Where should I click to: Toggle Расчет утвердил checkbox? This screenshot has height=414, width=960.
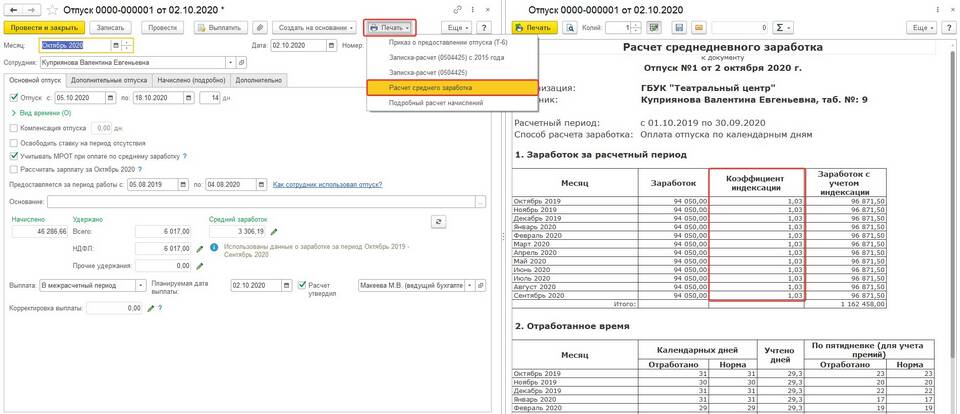302,285
